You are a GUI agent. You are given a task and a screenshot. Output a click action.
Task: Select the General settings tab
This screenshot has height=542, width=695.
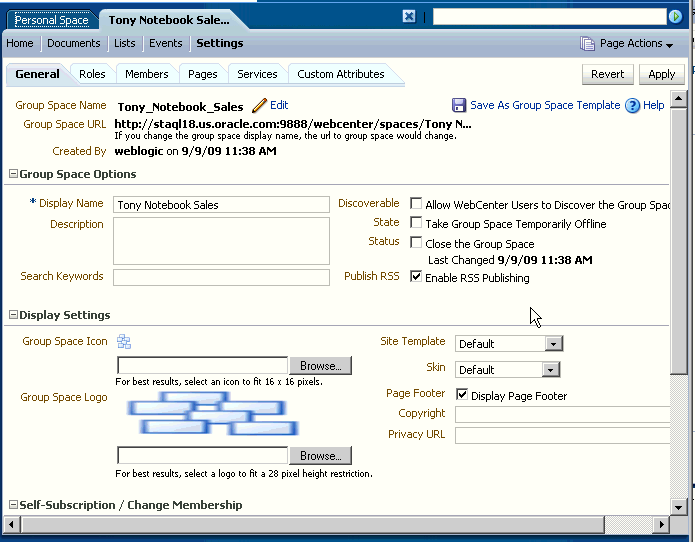37,74
